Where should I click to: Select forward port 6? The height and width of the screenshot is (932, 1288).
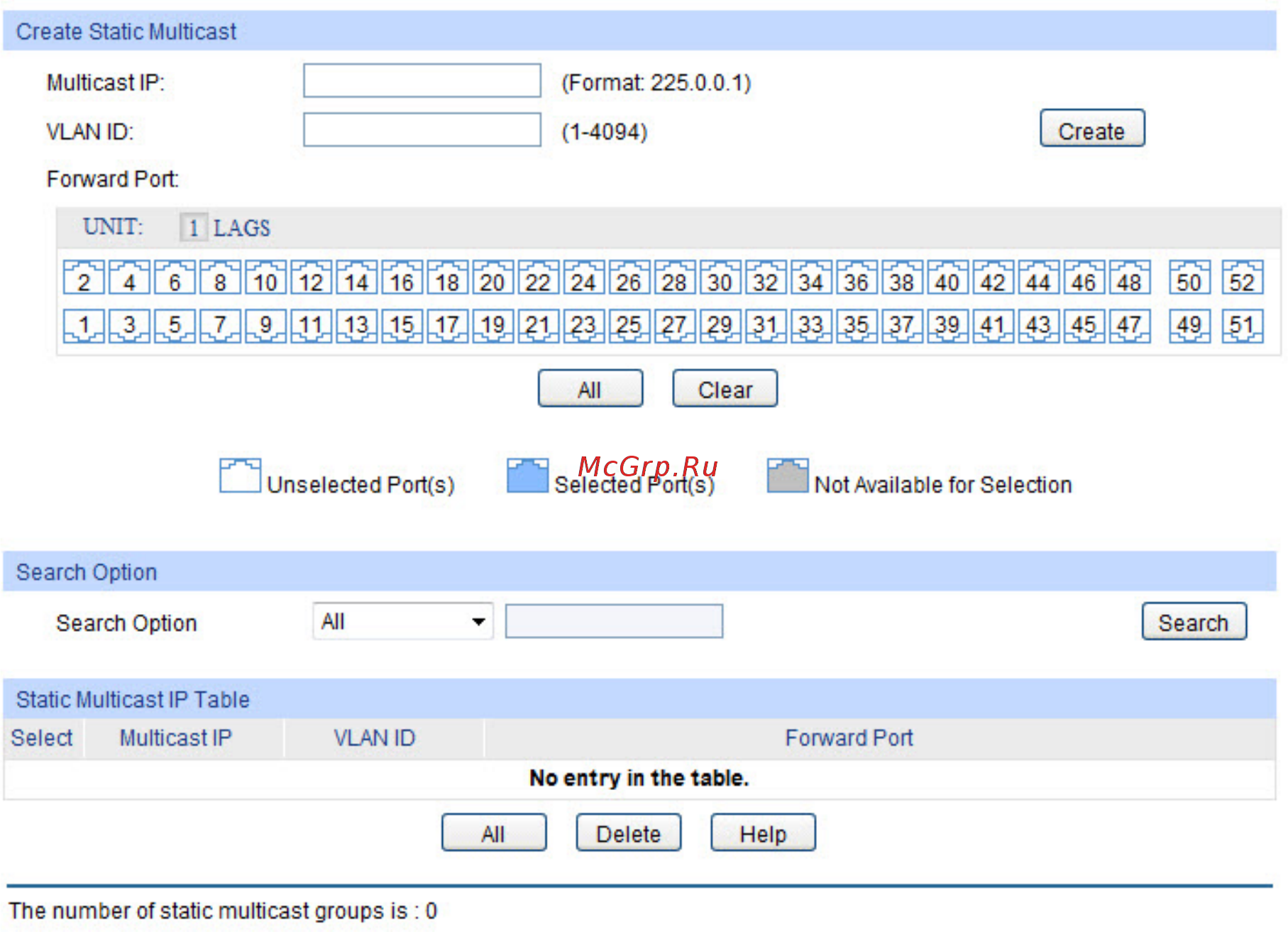(x=175, y=278)
